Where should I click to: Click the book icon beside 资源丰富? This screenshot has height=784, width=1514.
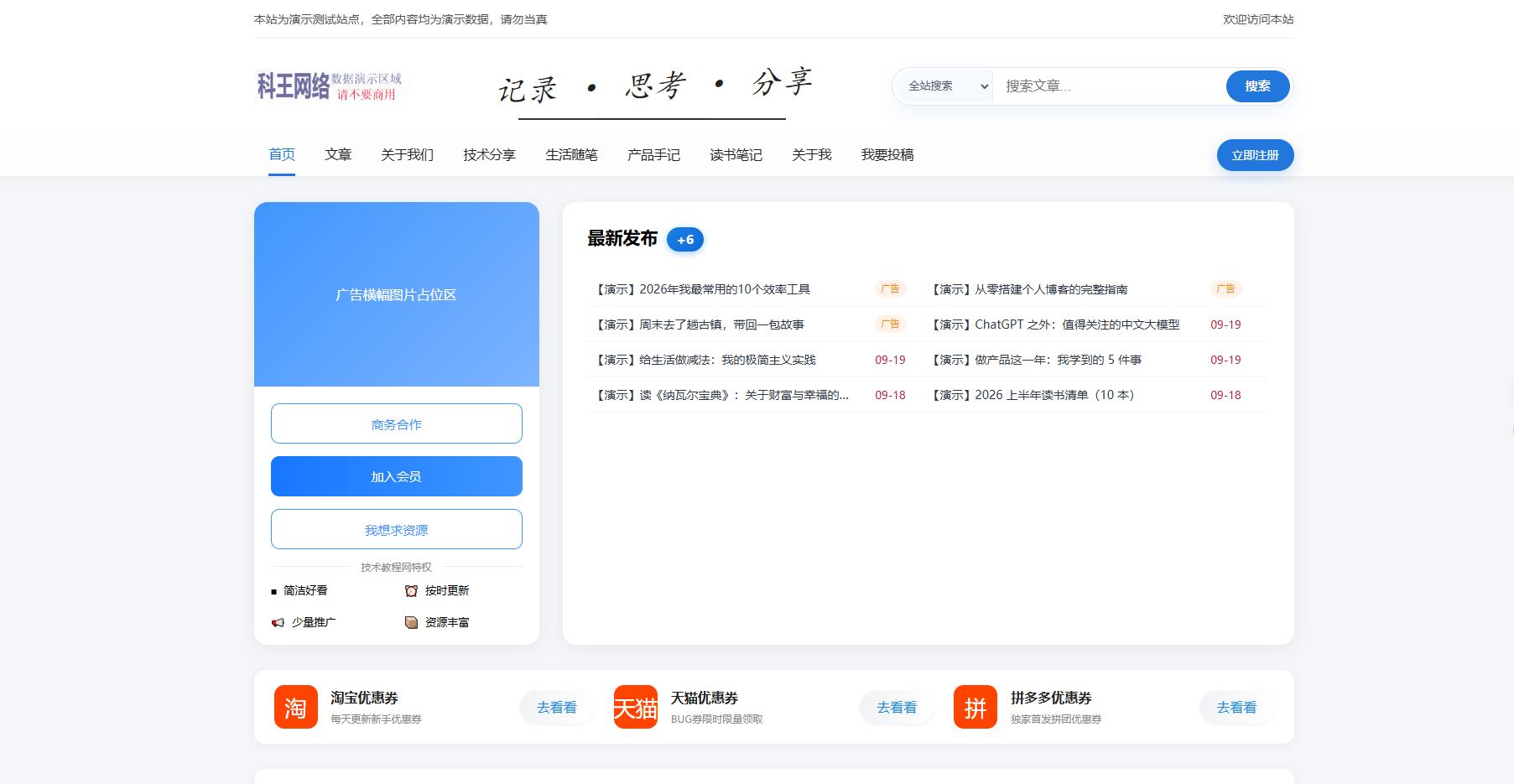411,622
